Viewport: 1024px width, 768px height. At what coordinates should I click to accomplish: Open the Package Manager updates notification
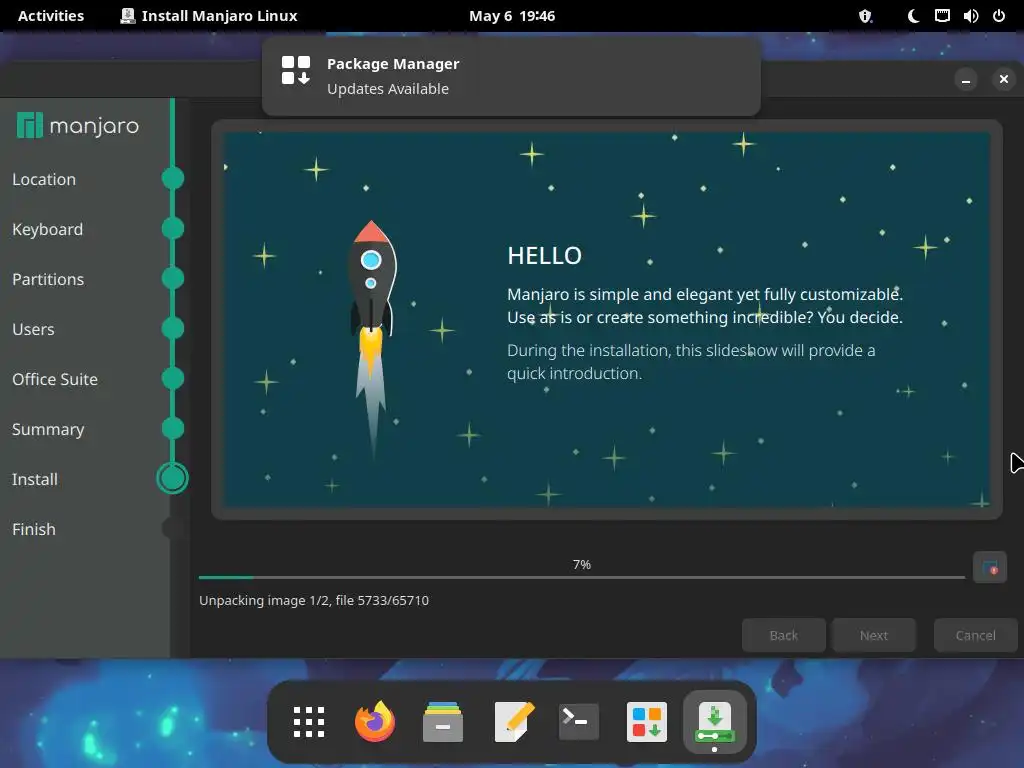tap(511, 76)
